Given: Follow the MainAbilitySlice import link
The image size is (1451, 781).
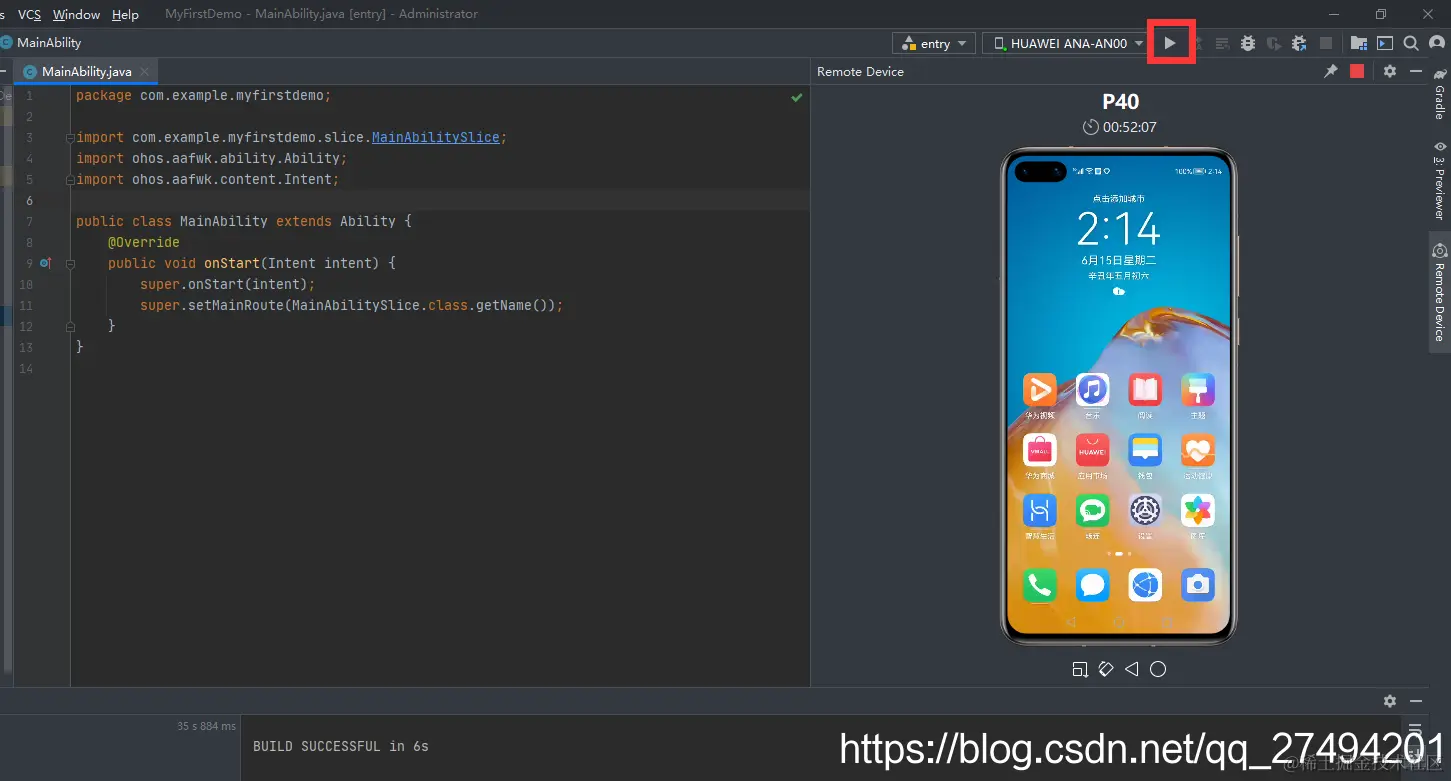Looking at the screenshot, I should point(435,137).
